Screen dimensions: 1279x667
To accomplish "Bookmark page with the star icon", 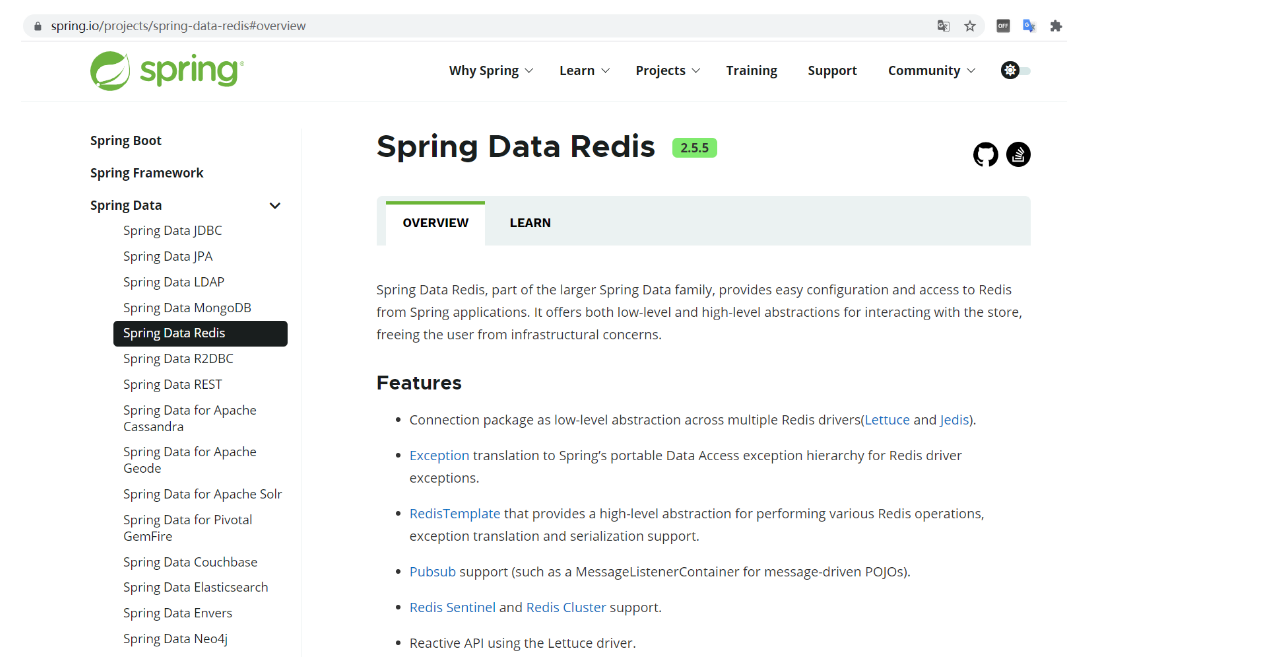I will [969, 26].
